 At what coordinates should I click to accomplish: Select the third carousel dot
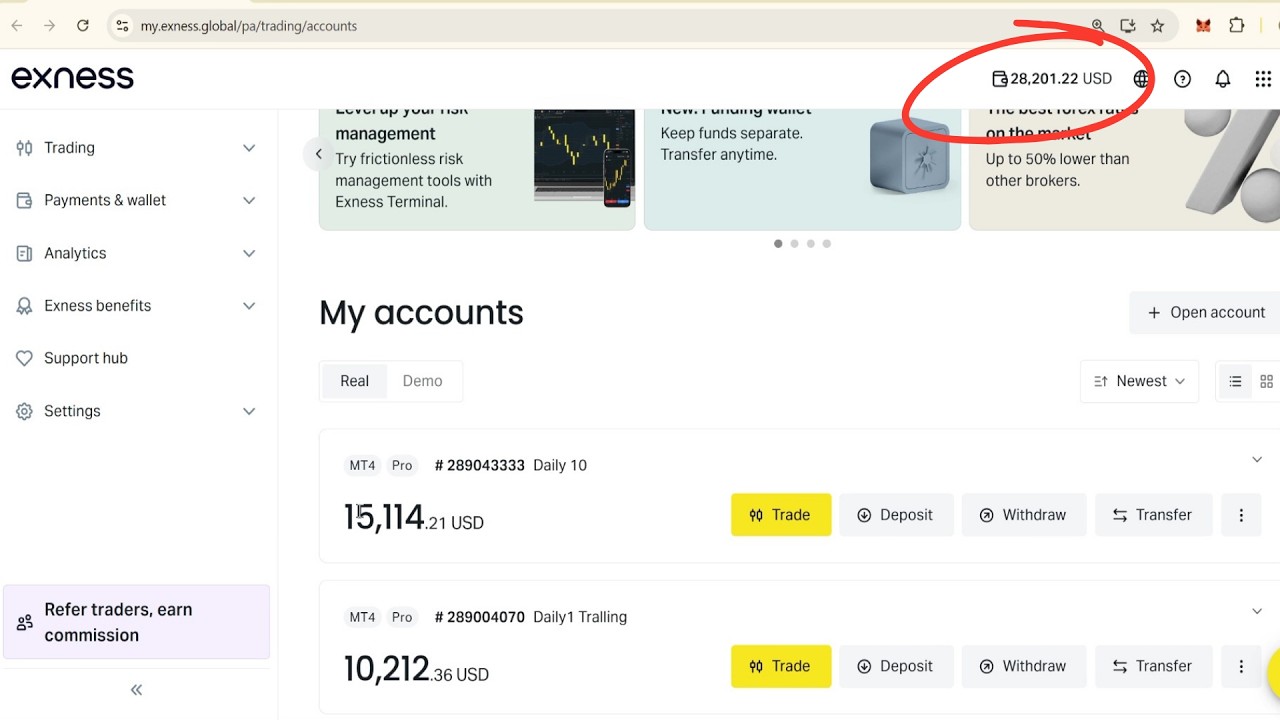coord(810,244)
